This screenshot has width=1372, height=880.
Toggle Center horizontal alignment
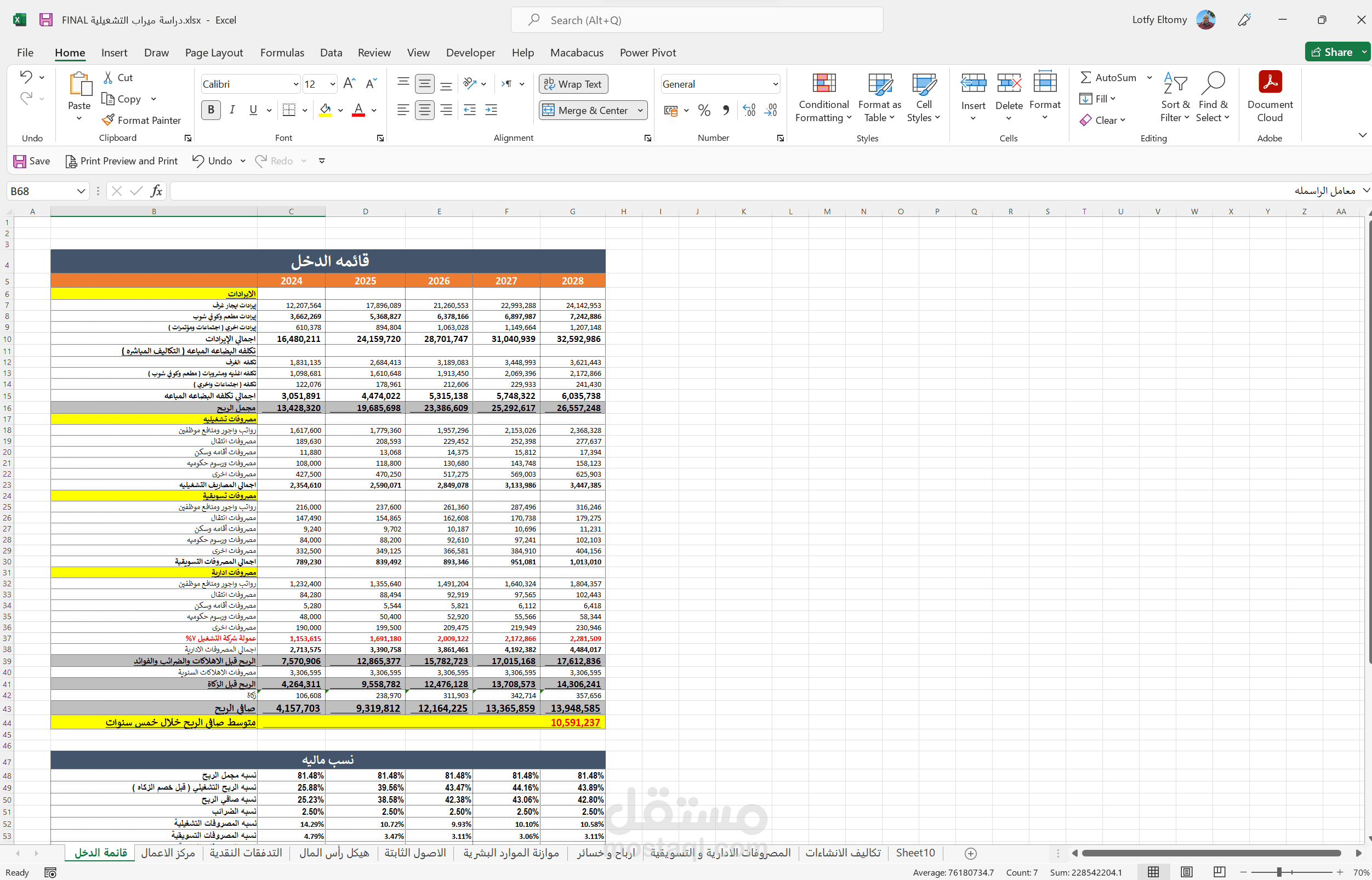(425, 110)
